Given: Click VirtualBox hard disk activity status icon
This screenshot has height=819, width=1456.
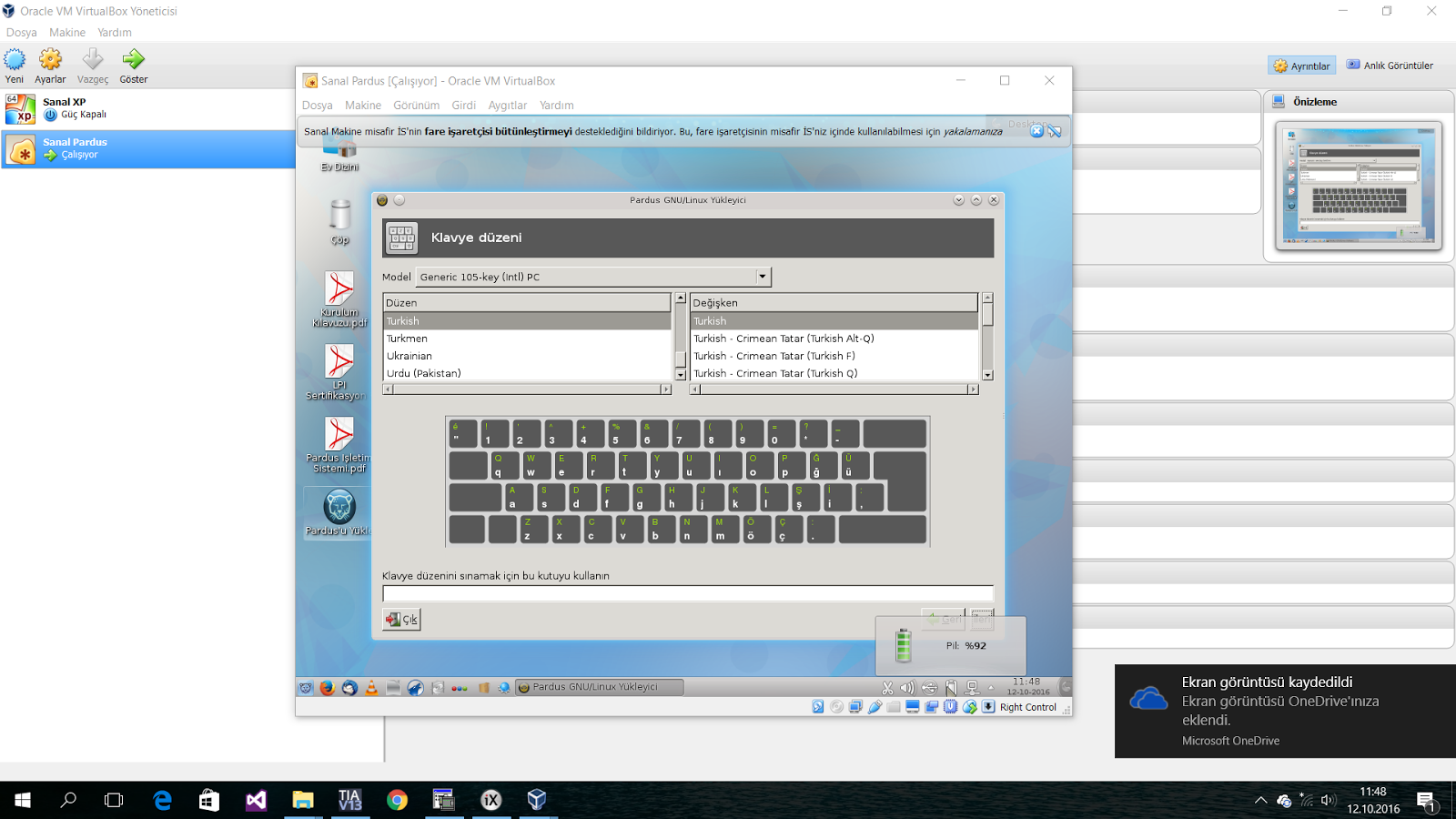Looking at the screenshot, I should [818, 707].
